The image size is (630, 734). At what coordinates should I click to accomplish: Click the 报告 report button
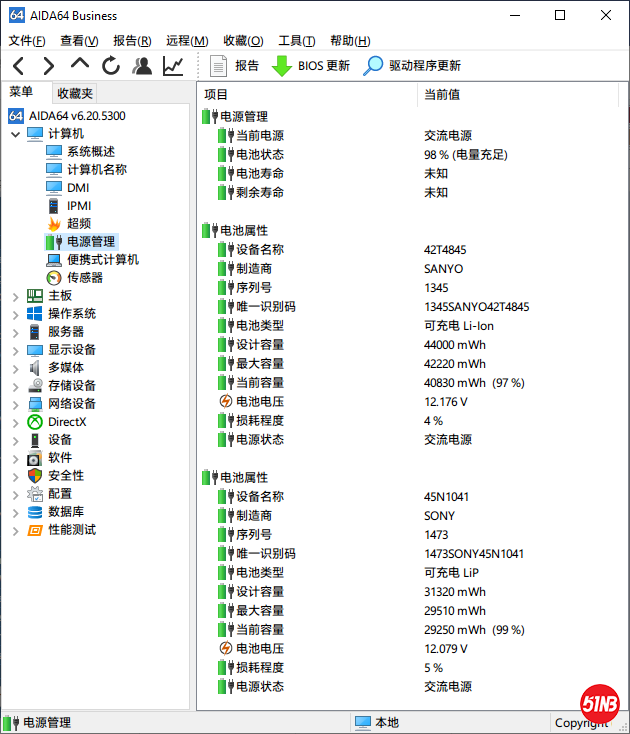(234, 66)
